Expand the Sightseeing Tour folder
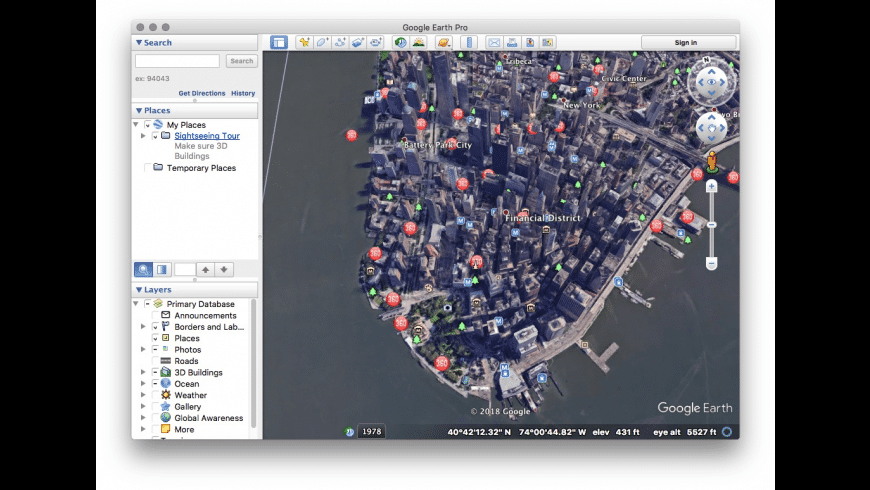 [x=143, y=136]
